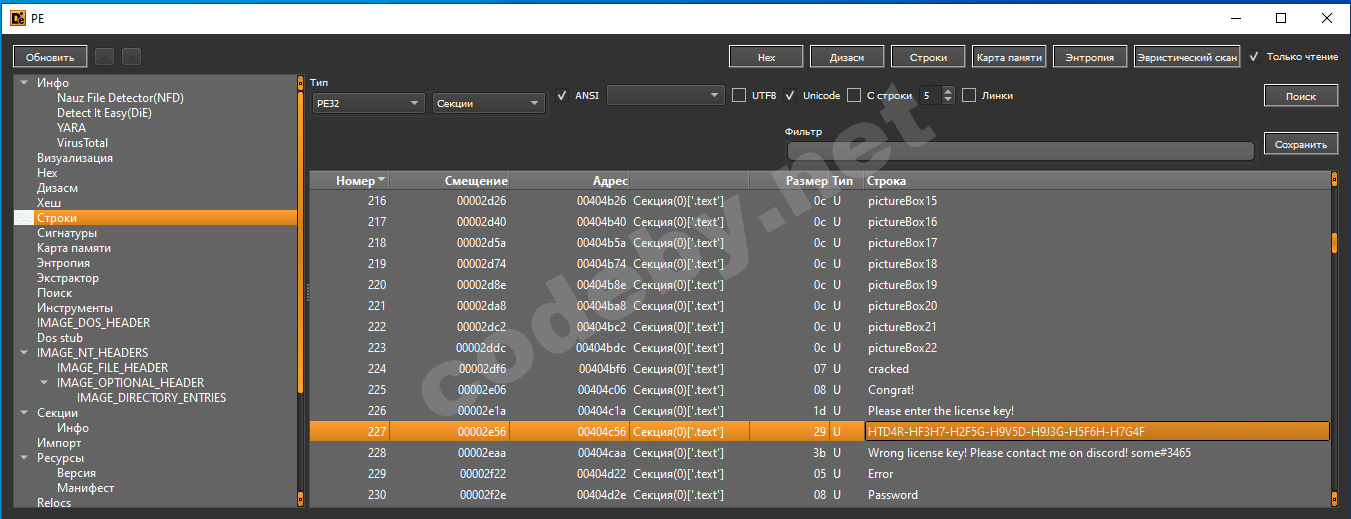The width and height of the screenshot is (1351, 519).
Task: Run Эвристический скан button
Action: click(1187, 57)
